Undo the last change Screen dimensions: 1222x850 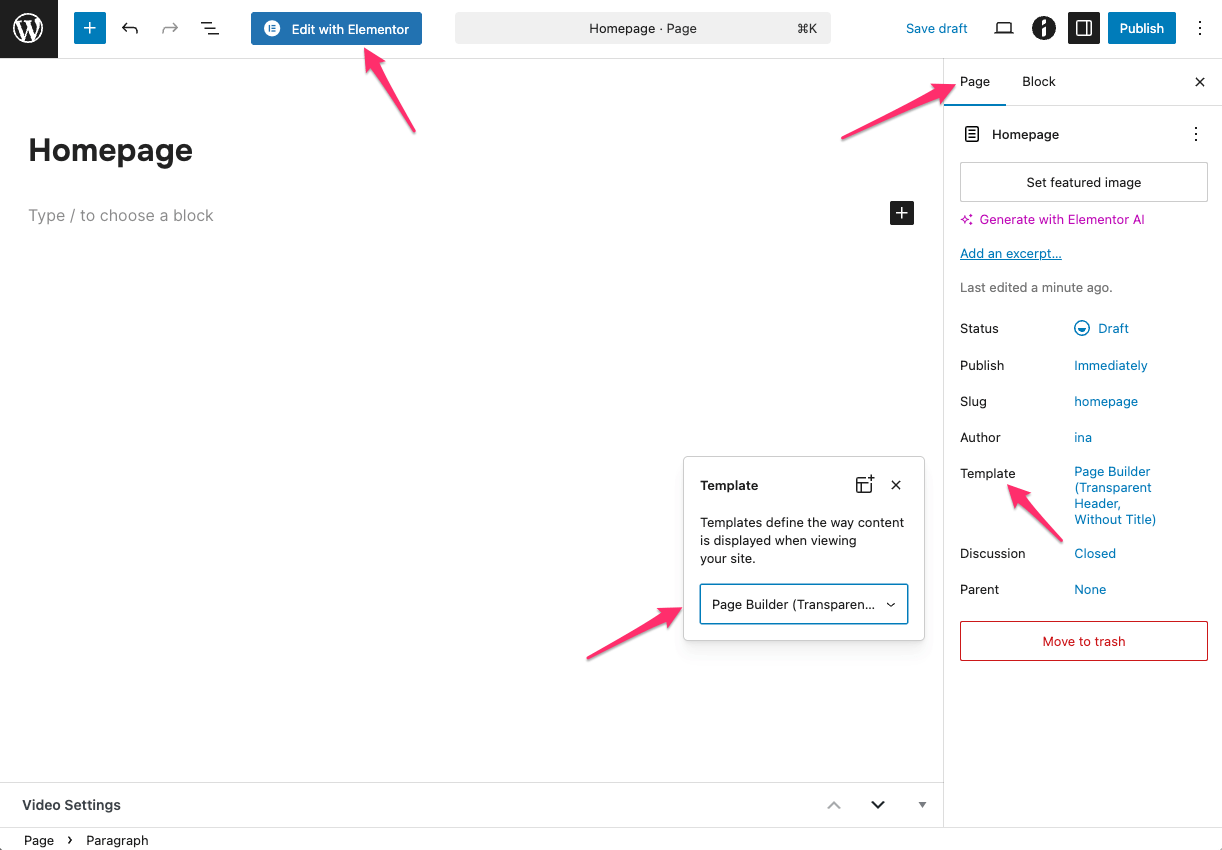[x=130, y=29]
